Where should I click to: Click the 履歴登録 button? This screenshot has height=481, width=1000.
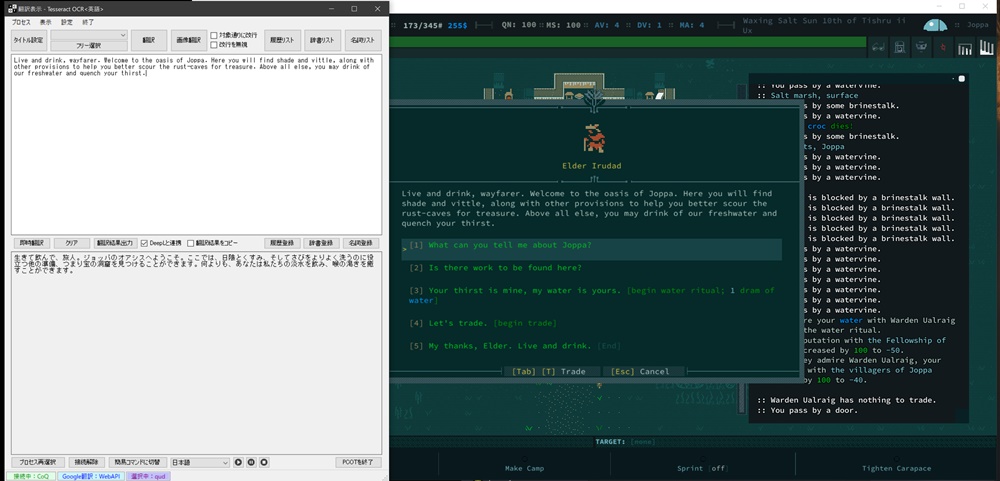[282, 243]
